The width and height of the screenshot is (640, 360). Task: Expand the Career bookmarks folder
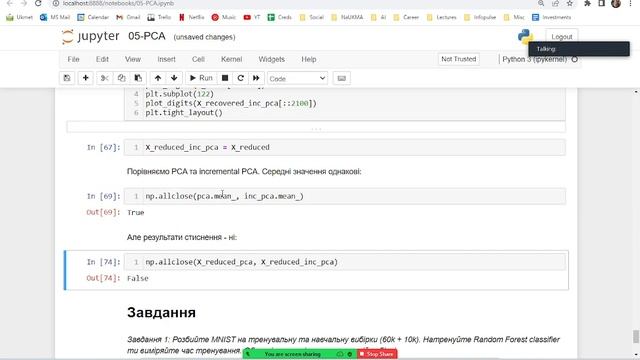click(x=406, y=17)
